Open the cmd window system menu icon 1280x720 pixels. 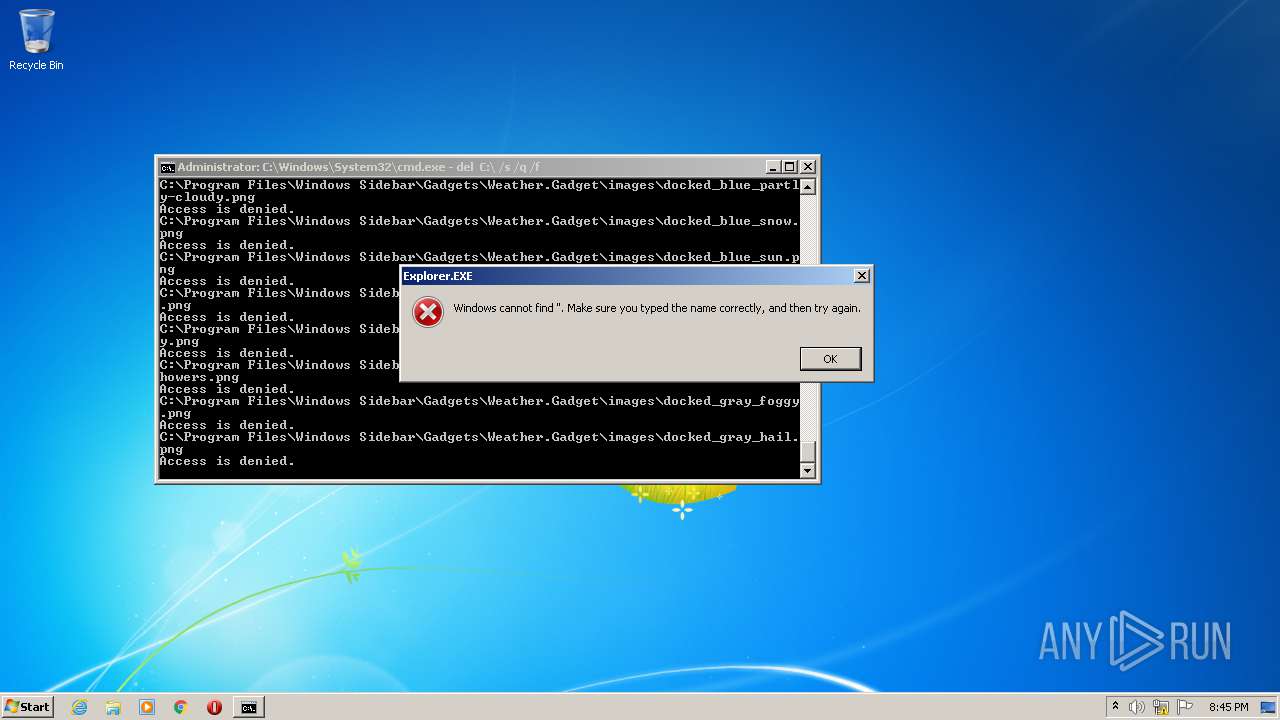click(168, 167)
